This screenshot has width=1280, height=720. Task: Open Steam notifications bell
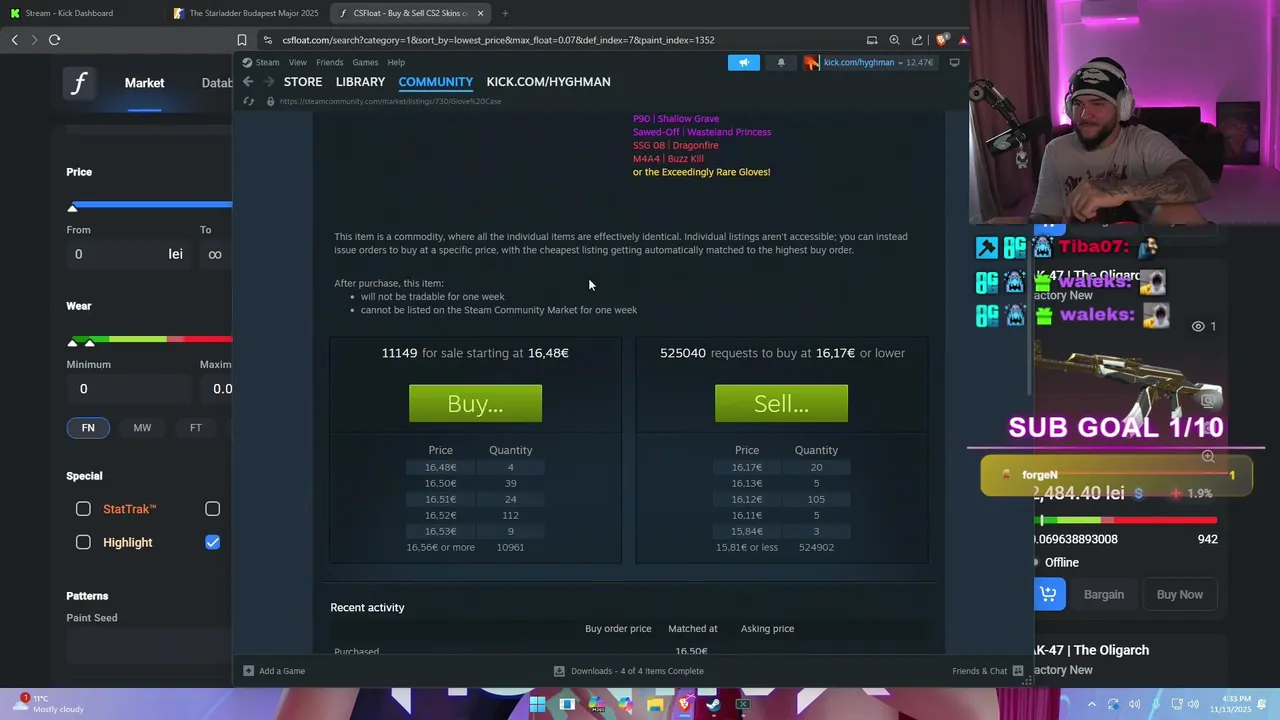click(781, 62)
